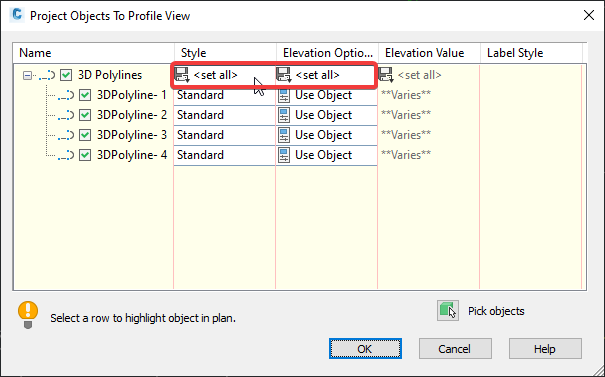Click Use Object icon for 3DPolyline- 2
Viewport: 605px width, 377px height.
tap(284, 115)
